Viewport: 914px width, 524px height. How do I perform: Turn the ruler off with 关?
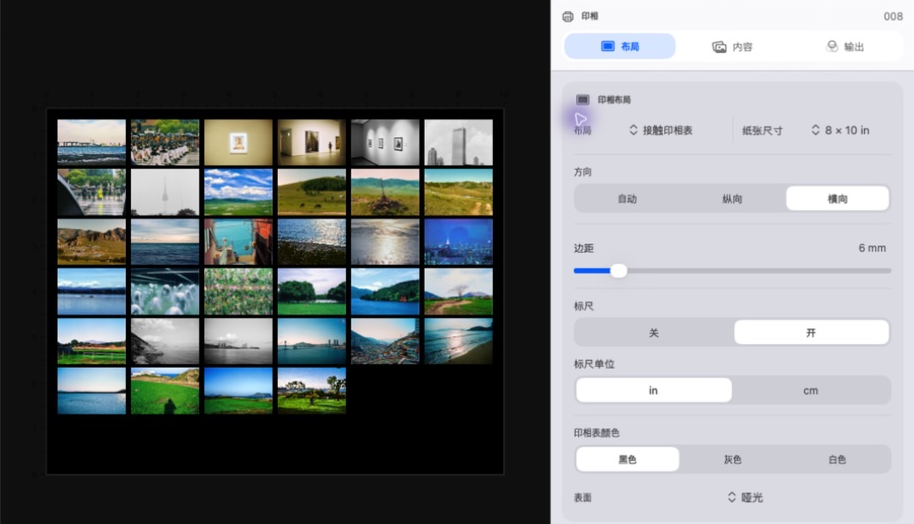tap(653, 333)
